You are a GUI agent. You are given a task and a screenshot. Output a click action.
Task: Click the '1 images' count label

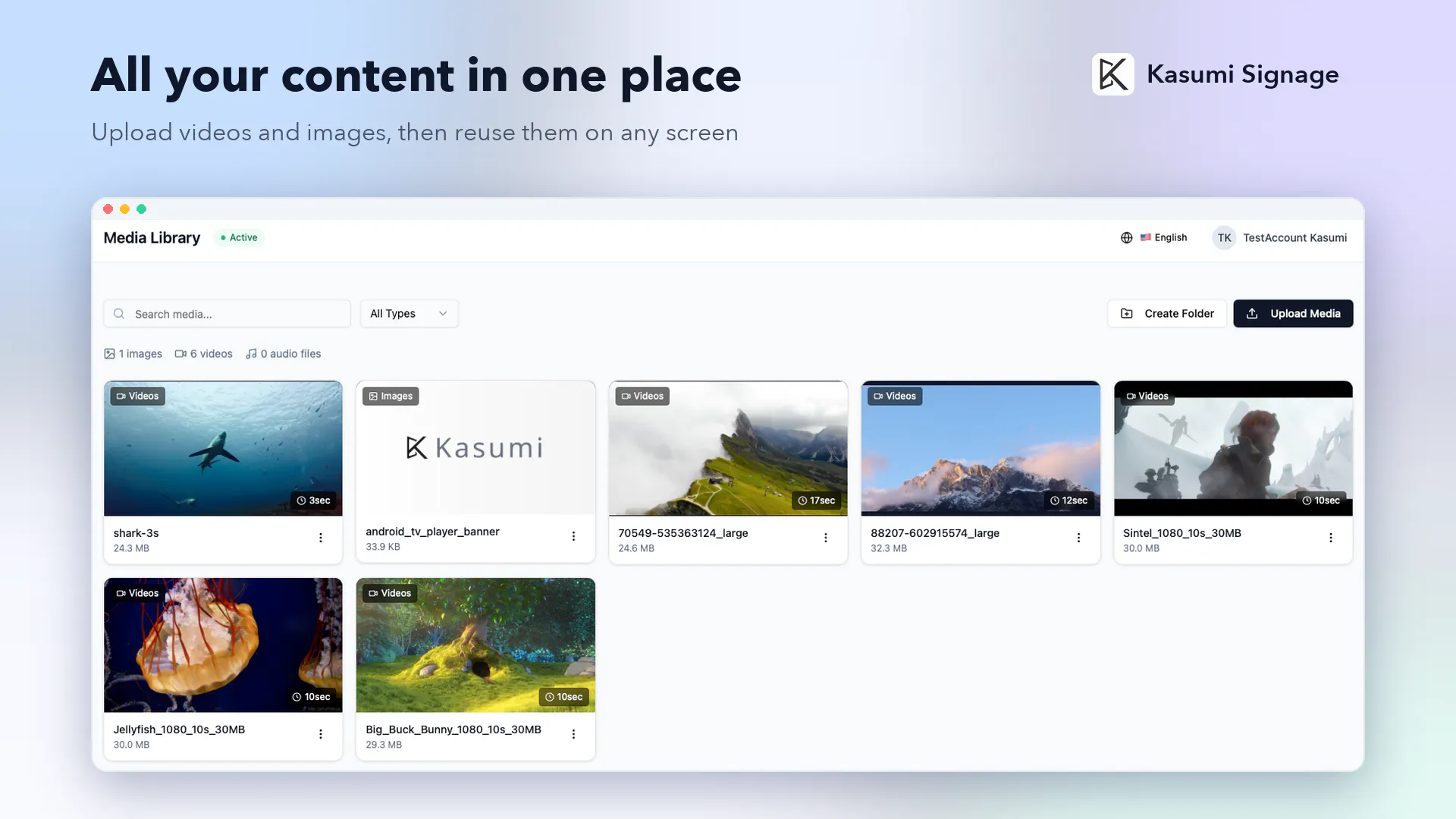(133, 353)
